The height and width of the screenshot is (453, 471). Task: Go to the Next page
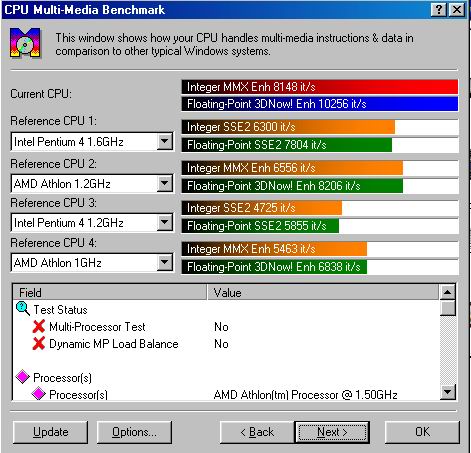(x=332, y=432)
